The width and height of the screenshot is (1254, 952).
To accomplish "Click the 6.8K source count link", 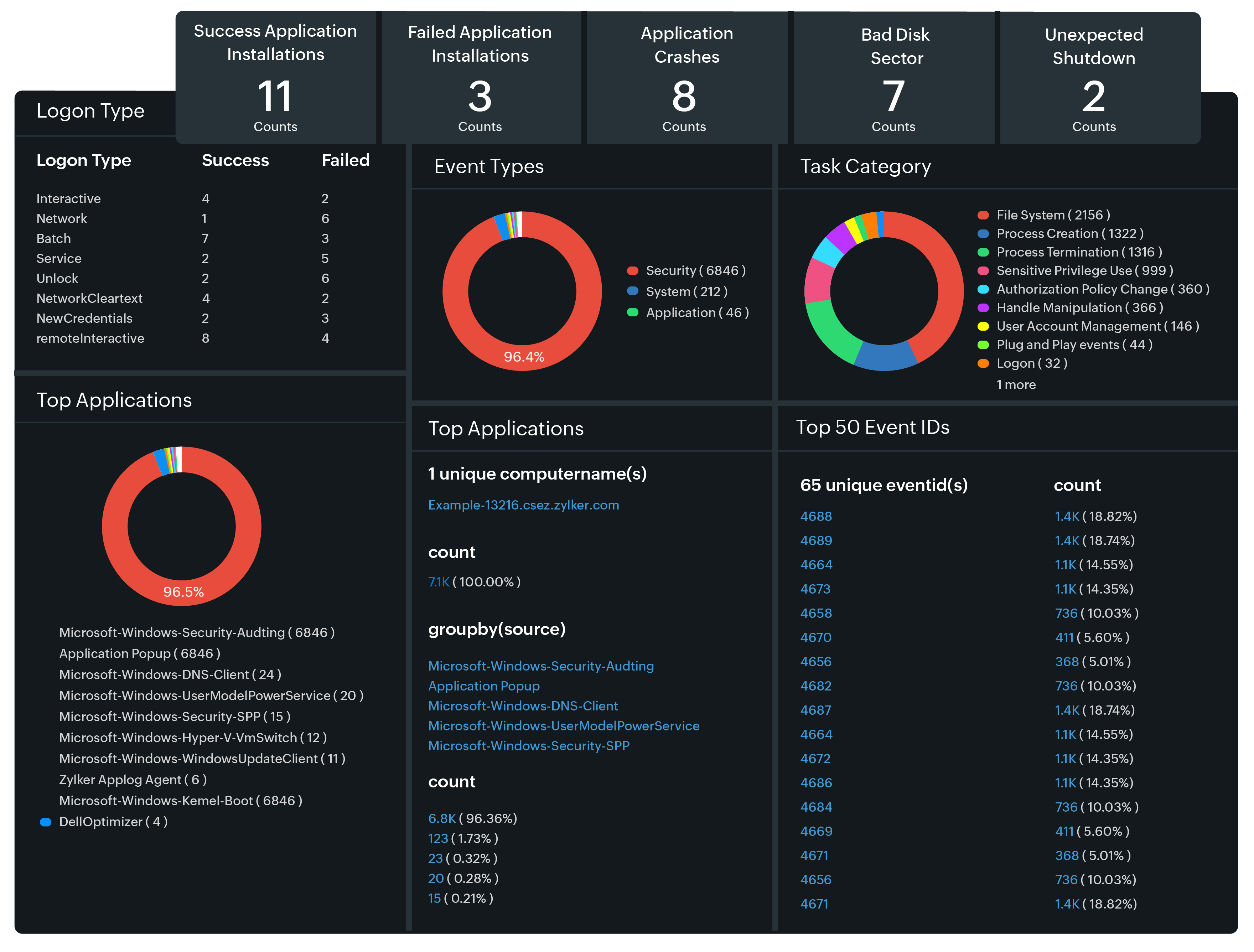I will (442, 819).
